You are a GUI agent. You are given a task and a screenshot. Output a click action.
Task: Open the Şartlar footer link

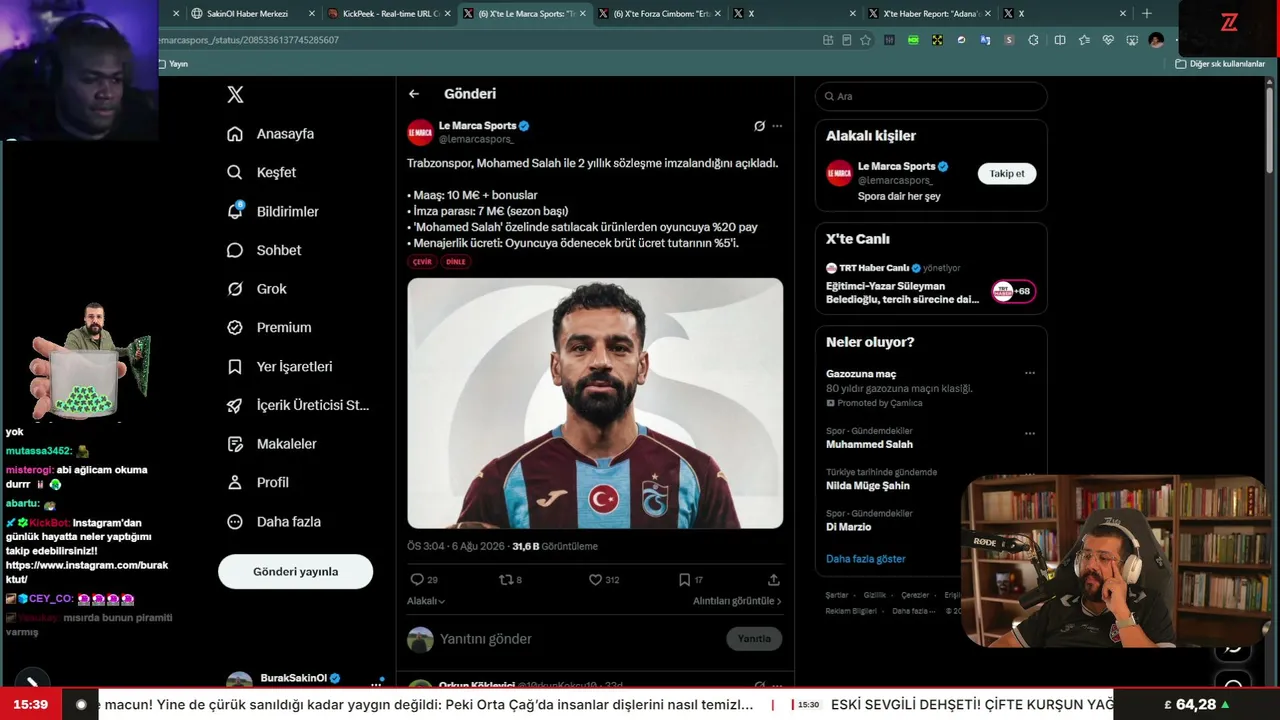[x=837, y=595]
